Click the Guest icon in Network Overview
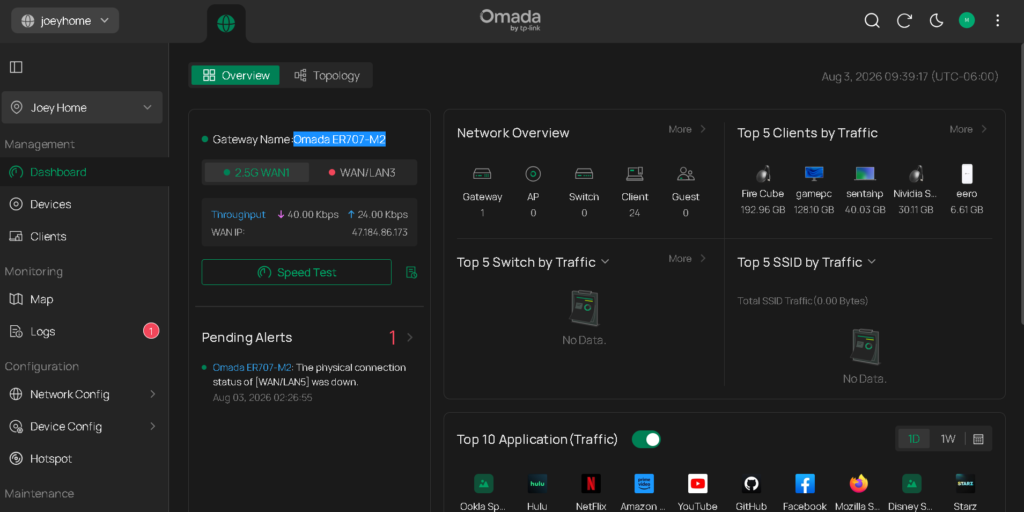Screen dimensions: 1024x512 coord(686,174)
